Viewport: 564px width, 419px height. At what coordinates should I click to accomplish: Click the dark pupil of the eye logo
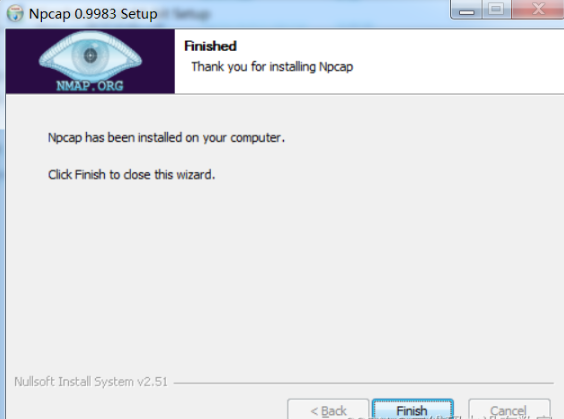pyautogui.click(x=90, y=55)
